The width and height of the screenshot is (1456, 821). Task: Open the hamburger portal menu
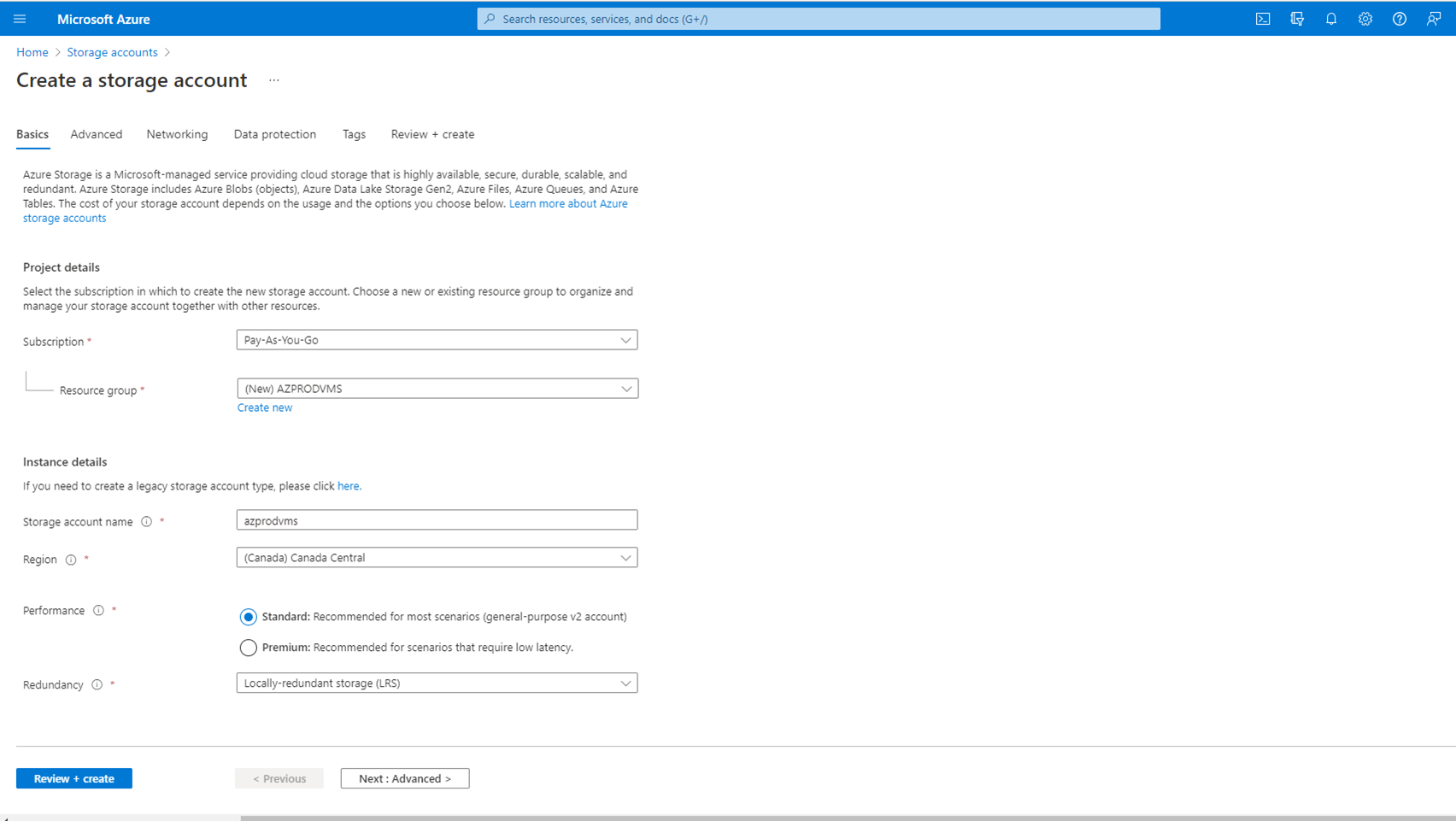pyautogui.click(x=20, y=19)
